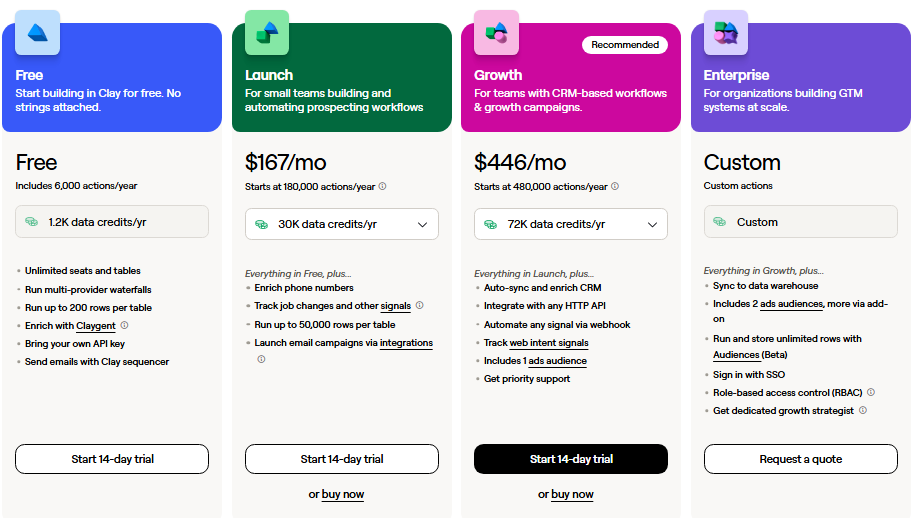Click the Enterprise plan purple shapes icon
Viewport: 912px width, 518px height.
coord(726,33)
